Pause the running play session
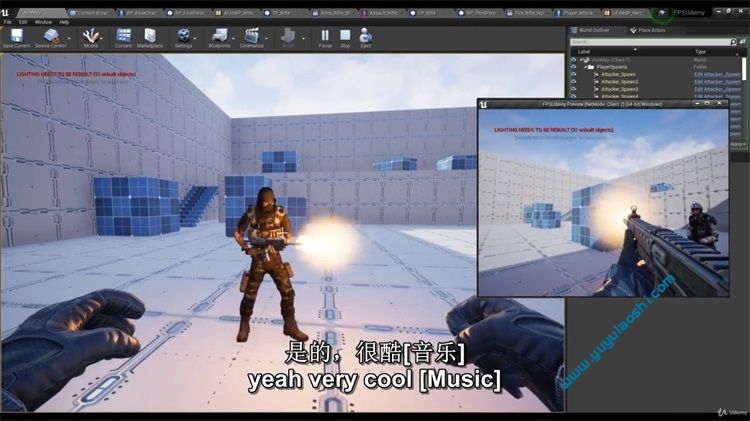 point(325,35)
